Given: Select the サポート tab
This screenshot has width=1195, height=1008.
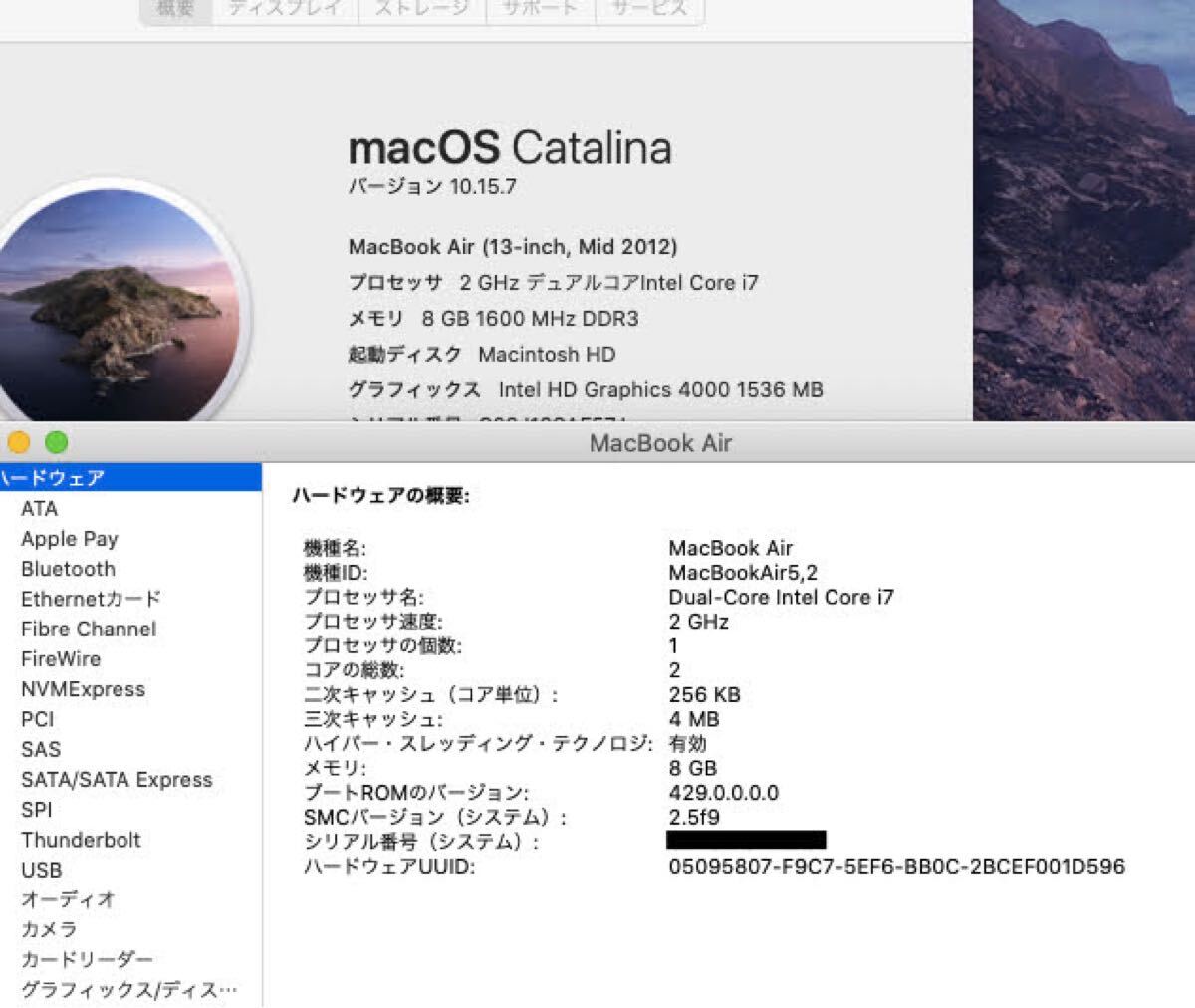Looking at the screenshot, I should point(540,9).
